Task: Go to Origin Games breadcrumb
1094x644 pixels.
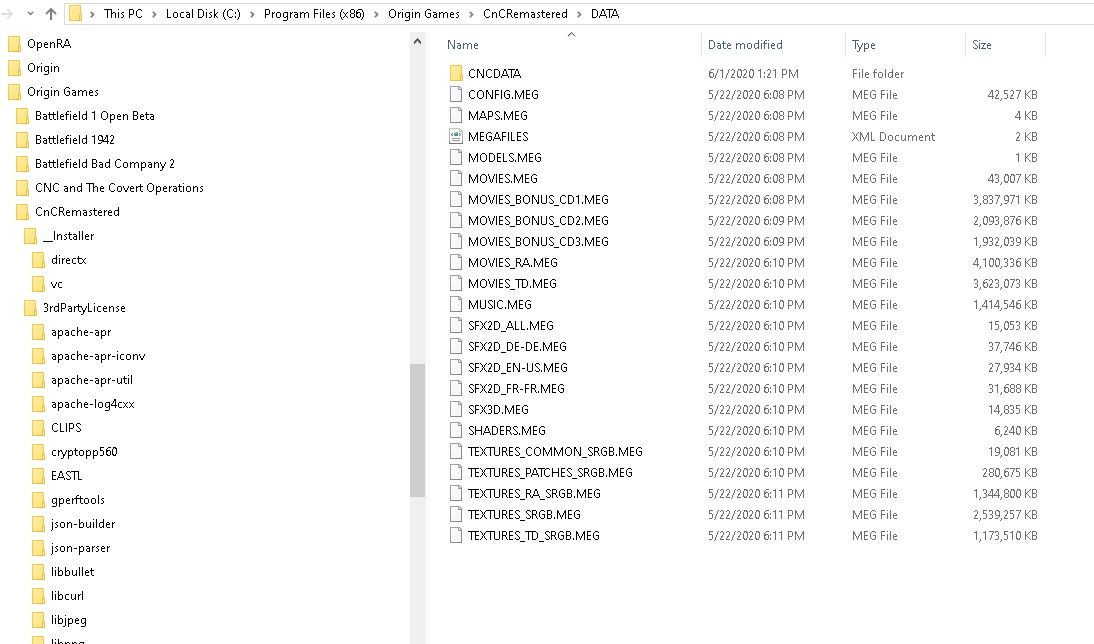Action: pos(424,14)
